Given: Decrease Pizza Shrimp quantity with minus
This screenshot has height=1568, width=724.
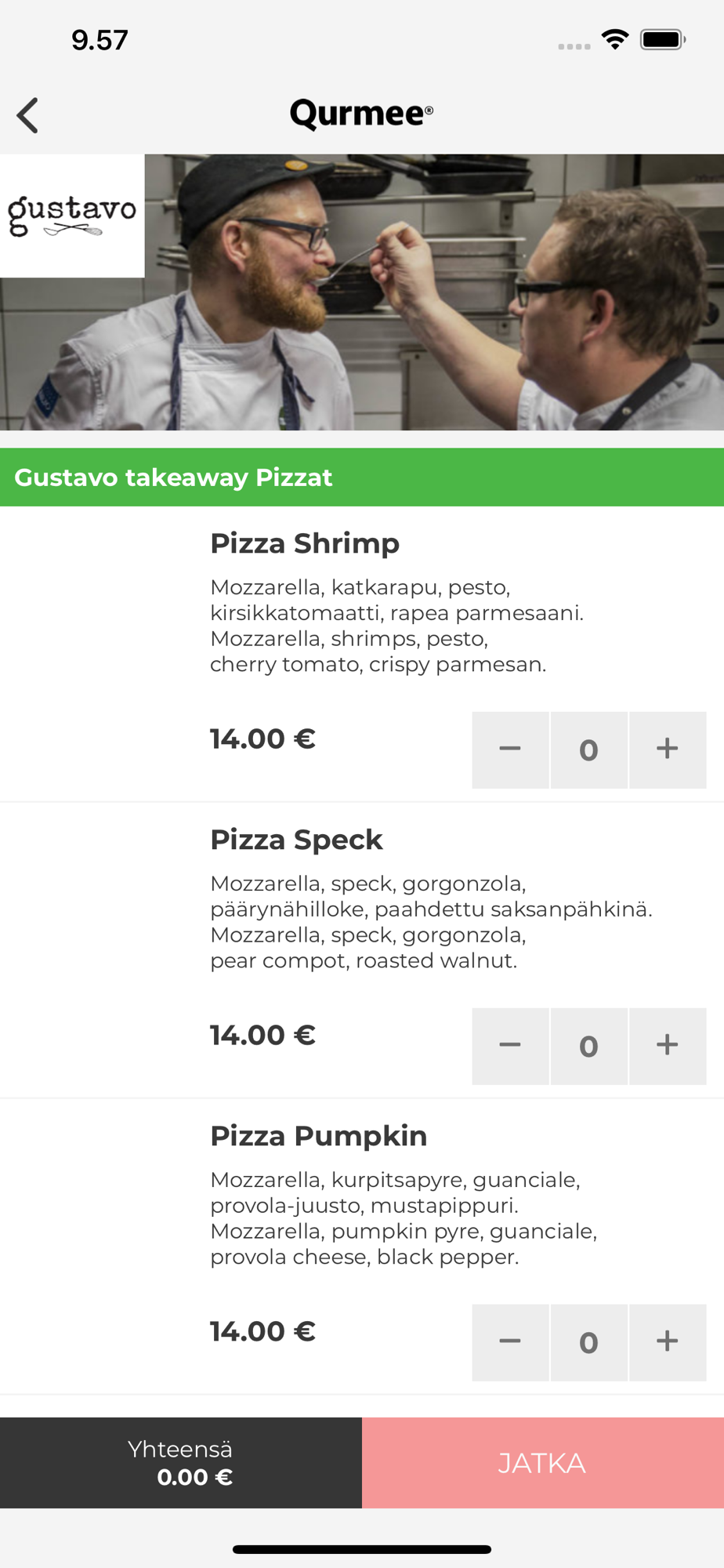Looking at the screenshot, I should 510,750.
